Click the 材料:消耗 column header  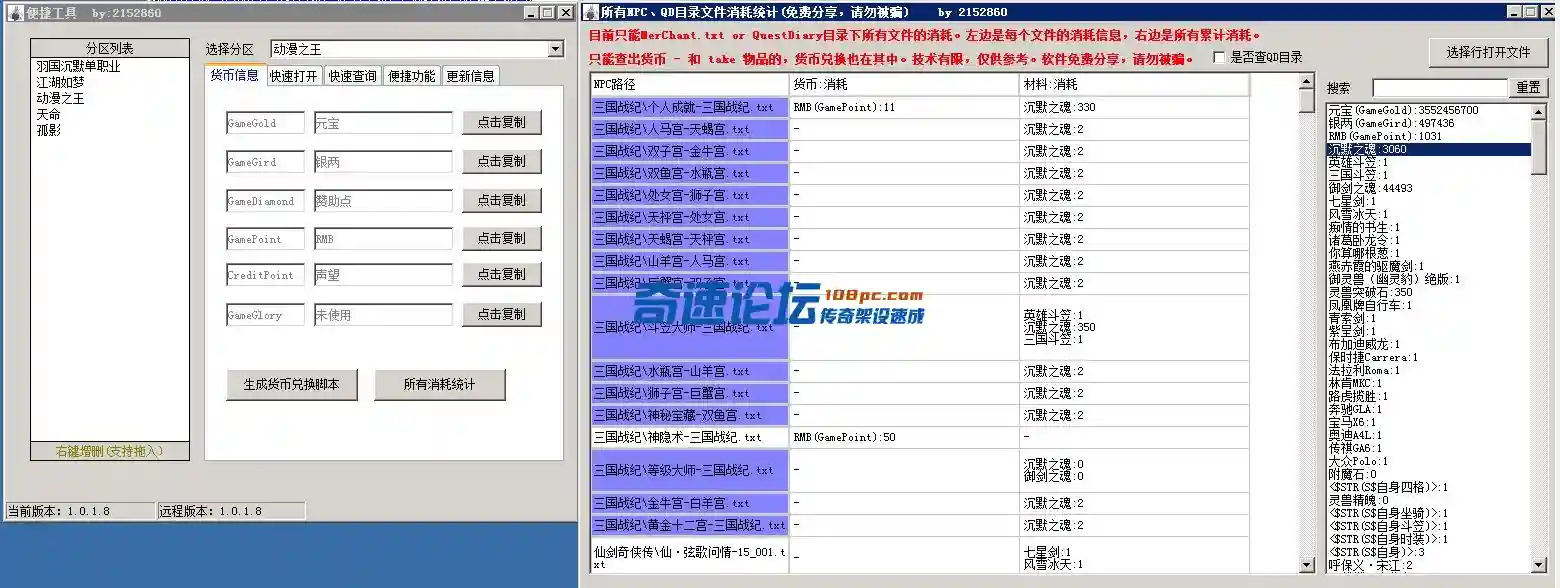click(1135, 84)
